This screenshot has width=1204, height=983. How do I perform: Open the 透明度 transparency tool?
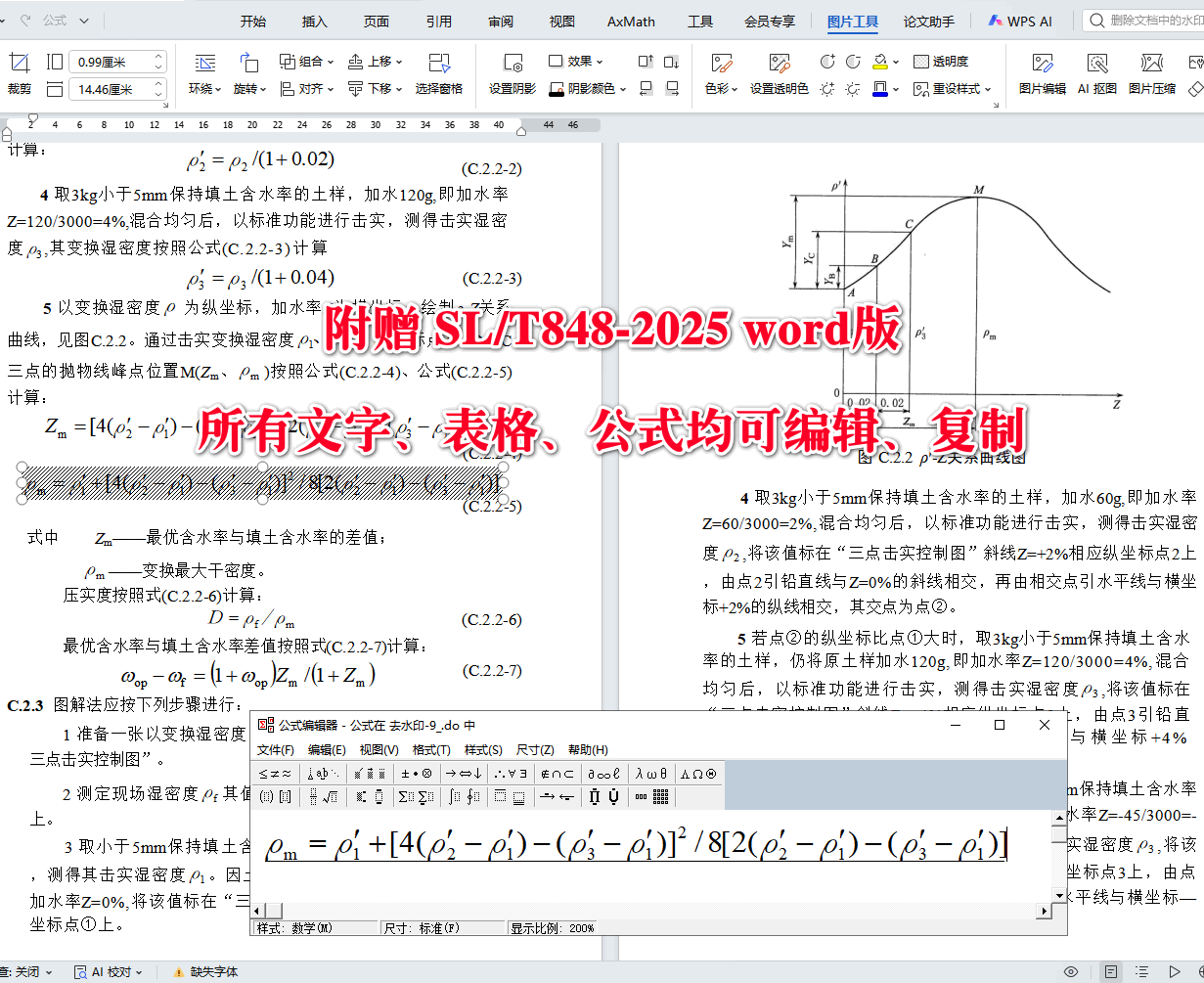pyautogui.click(x=946, y=61)
